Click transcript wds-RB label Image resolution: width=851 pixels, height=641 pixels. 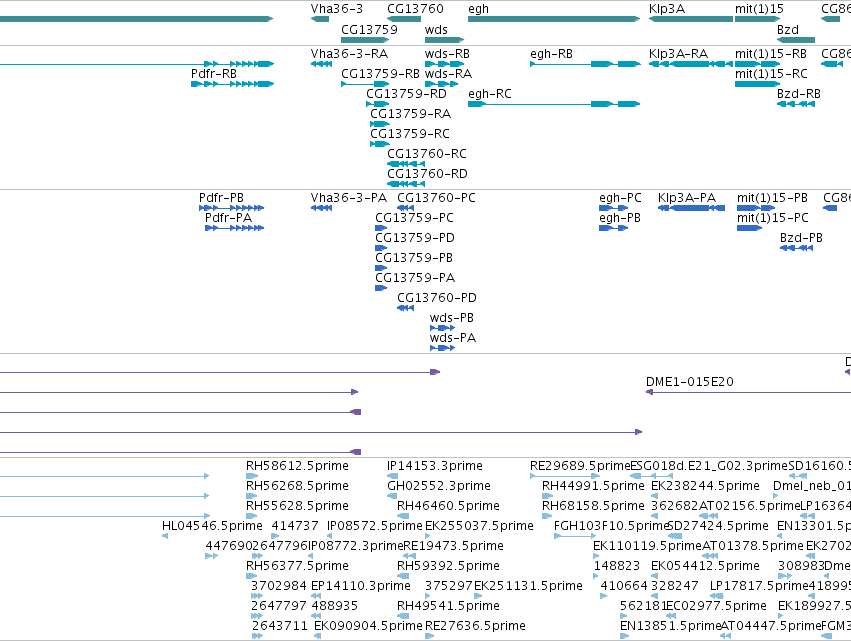click(x=447, y=54)
